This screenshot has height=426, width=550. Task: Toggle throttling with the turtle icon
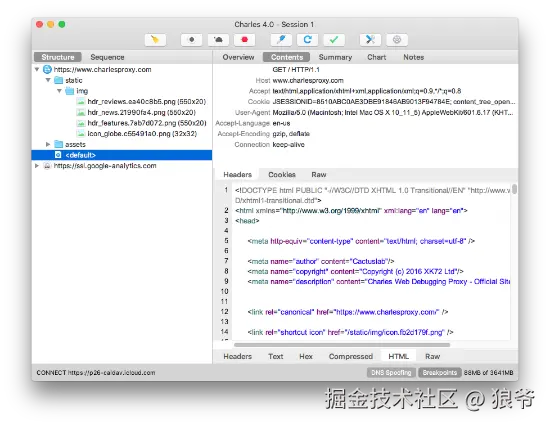[218, 40]
